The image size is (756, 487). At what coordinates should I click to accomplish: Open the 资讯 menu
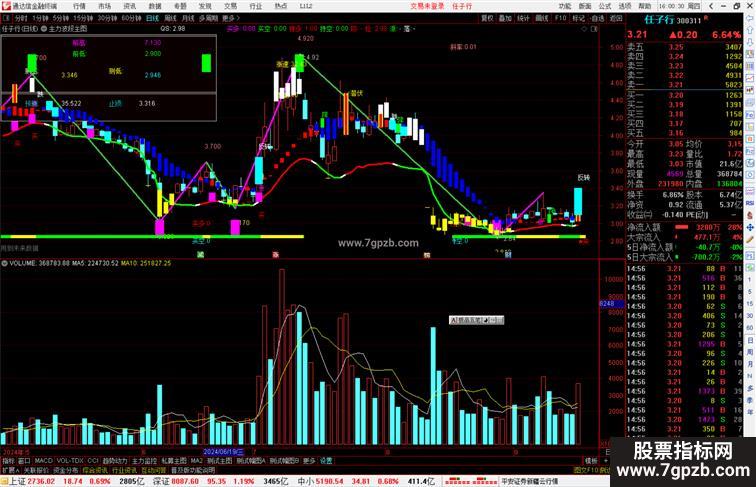click(129, 6)
